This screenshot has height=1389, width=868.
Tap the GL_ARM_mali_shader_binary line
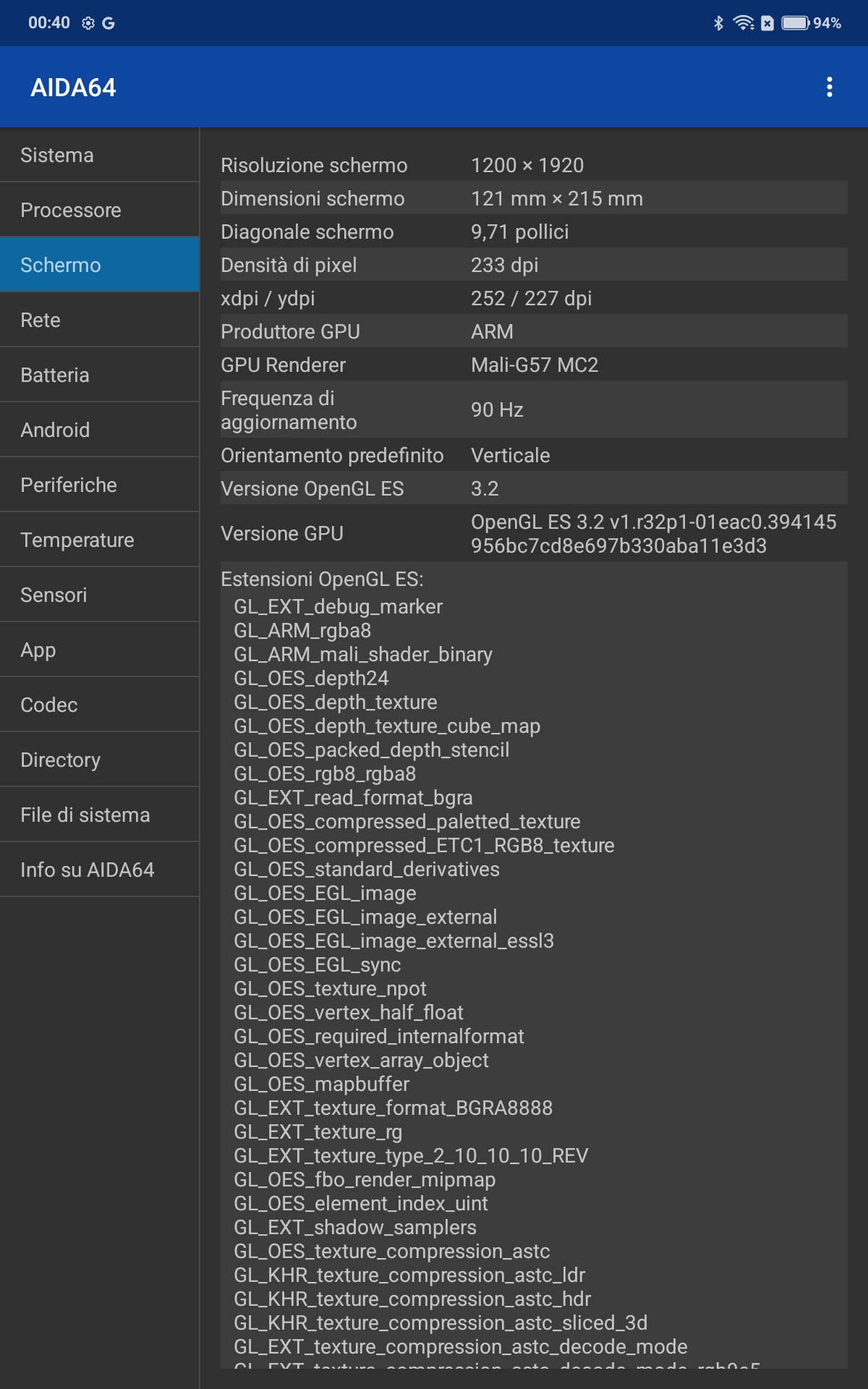[363, 654]
